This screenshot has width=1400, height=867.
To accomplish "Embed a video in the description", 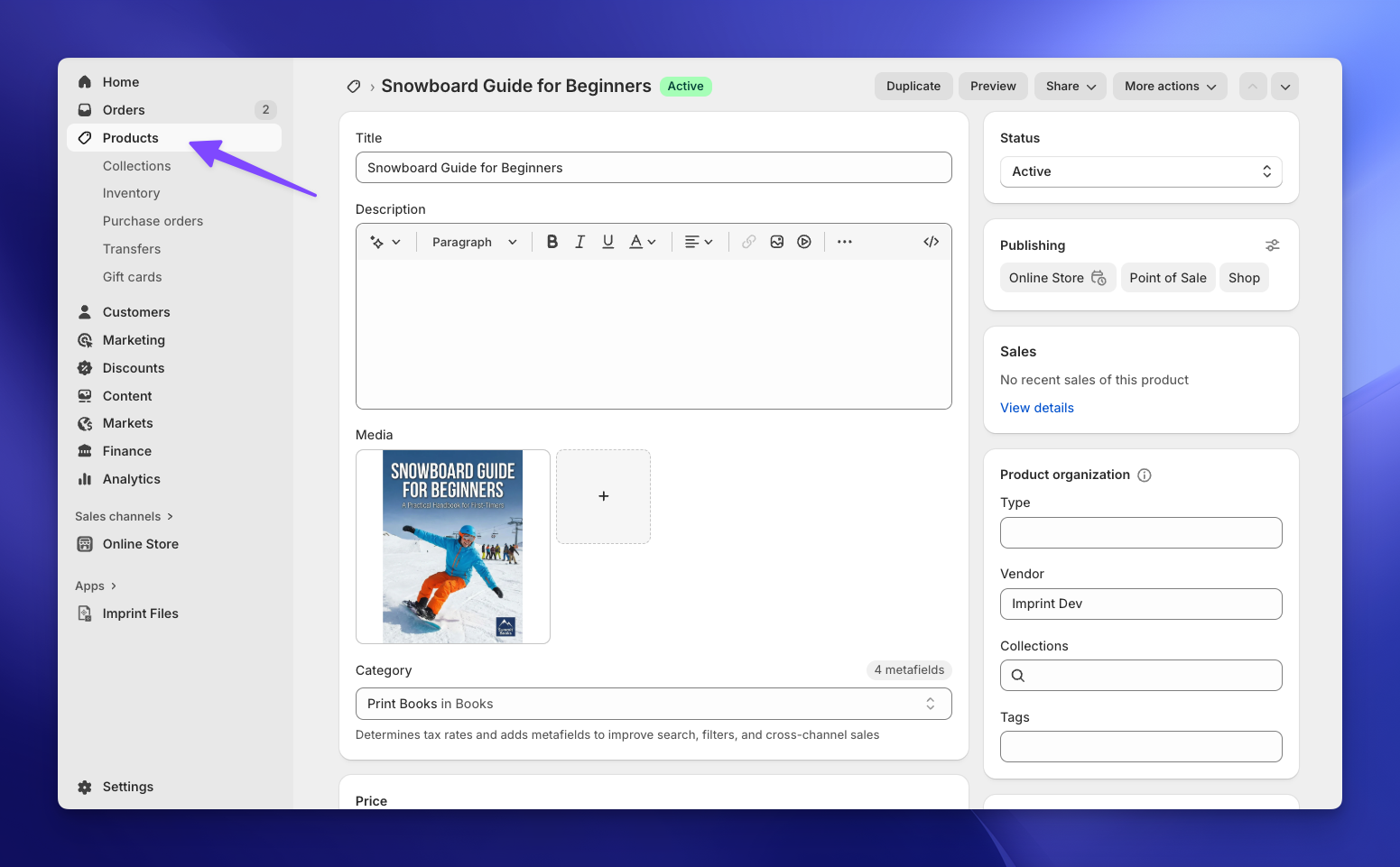I will [803, 241].
